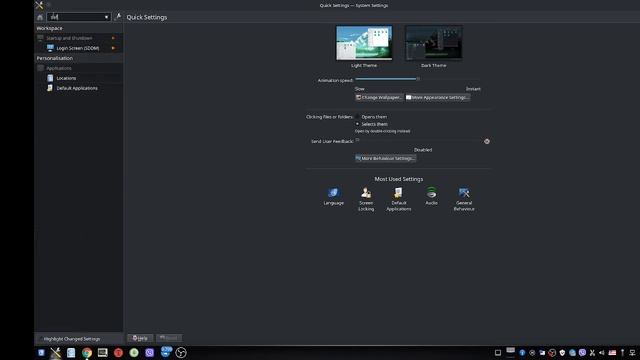The image size is (640, 360).
Task: Launch Google Chrome from the taskbar
Action: (x=87, y=353)
